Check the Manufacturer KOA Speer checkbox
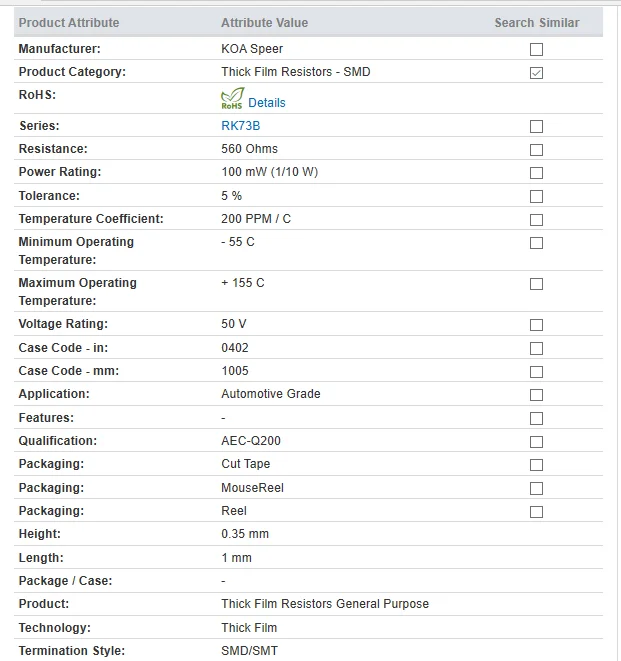 tap(536, 49)
